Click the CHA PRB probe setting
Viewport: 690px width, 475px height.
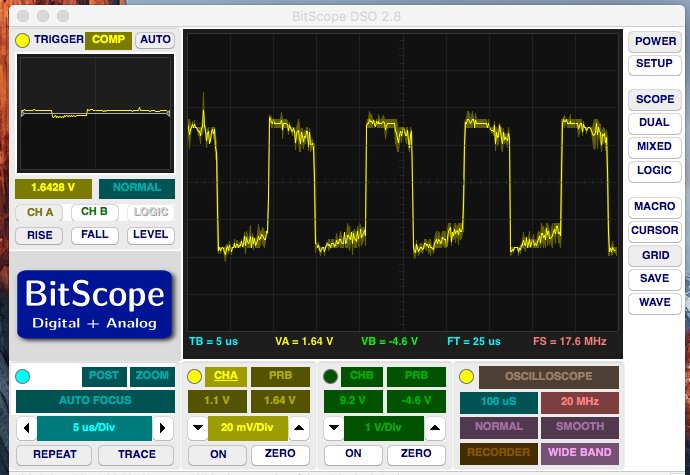[280, 376]
